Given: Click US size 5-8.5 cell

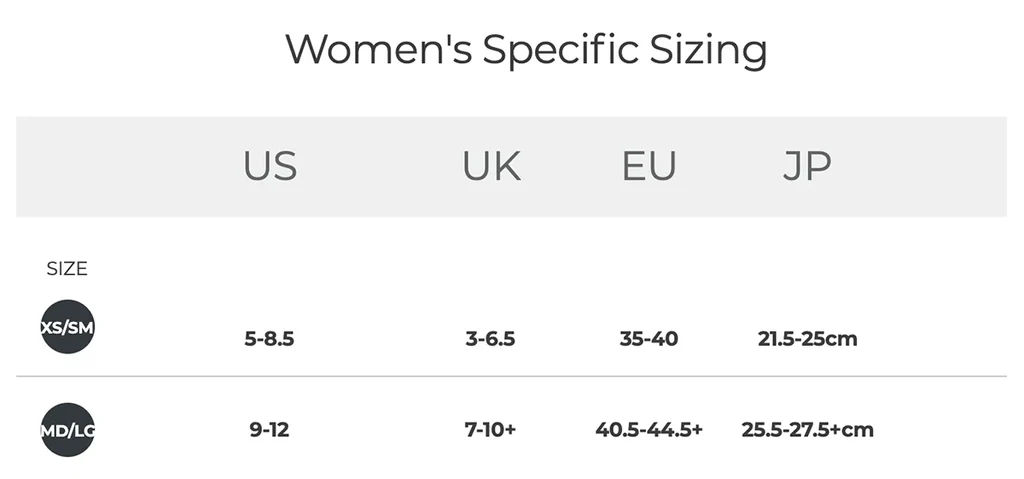Looking at the screenshot, I should click(269, 339).
